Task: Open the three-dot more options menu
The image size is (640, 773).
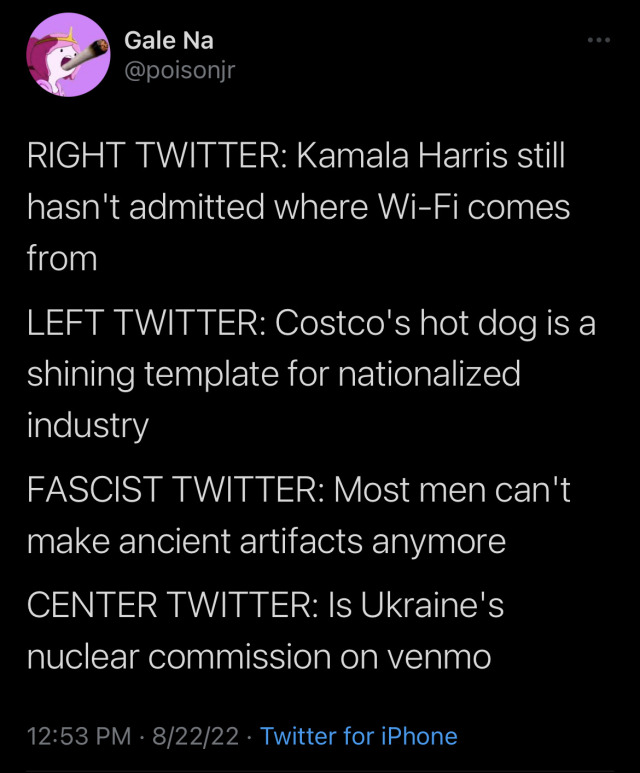Action: tap(598, 41)
